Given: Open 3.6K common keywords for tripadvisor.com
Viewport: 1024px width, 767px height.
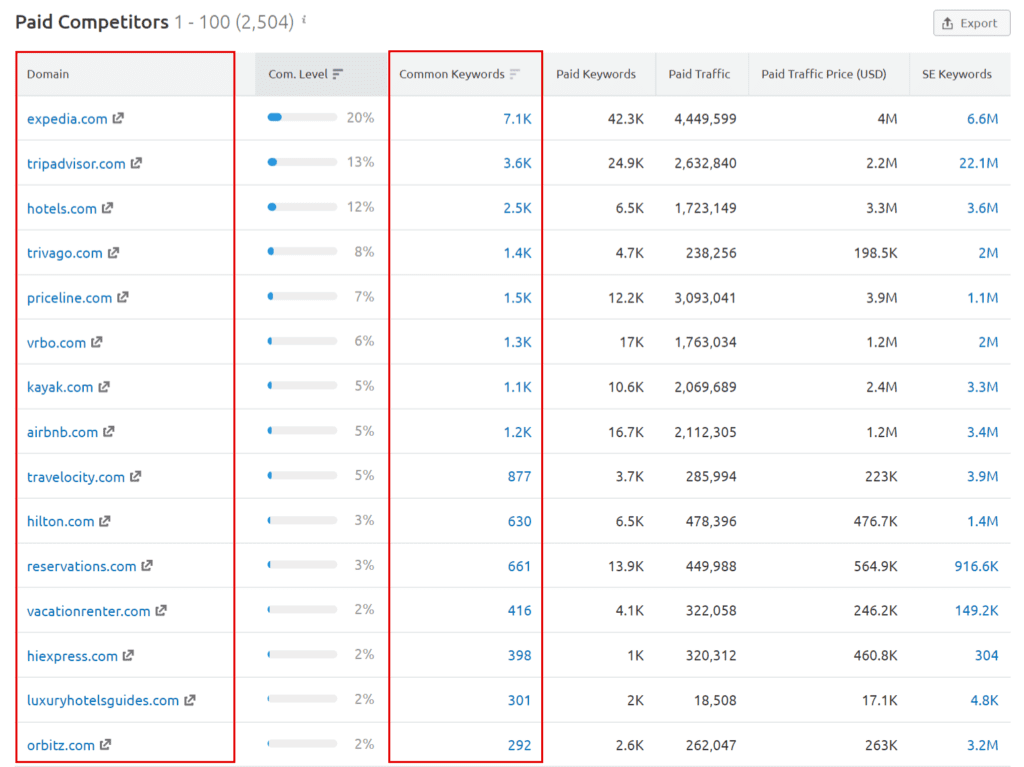Looking at the screenshot, I should (x=517, y=163).
